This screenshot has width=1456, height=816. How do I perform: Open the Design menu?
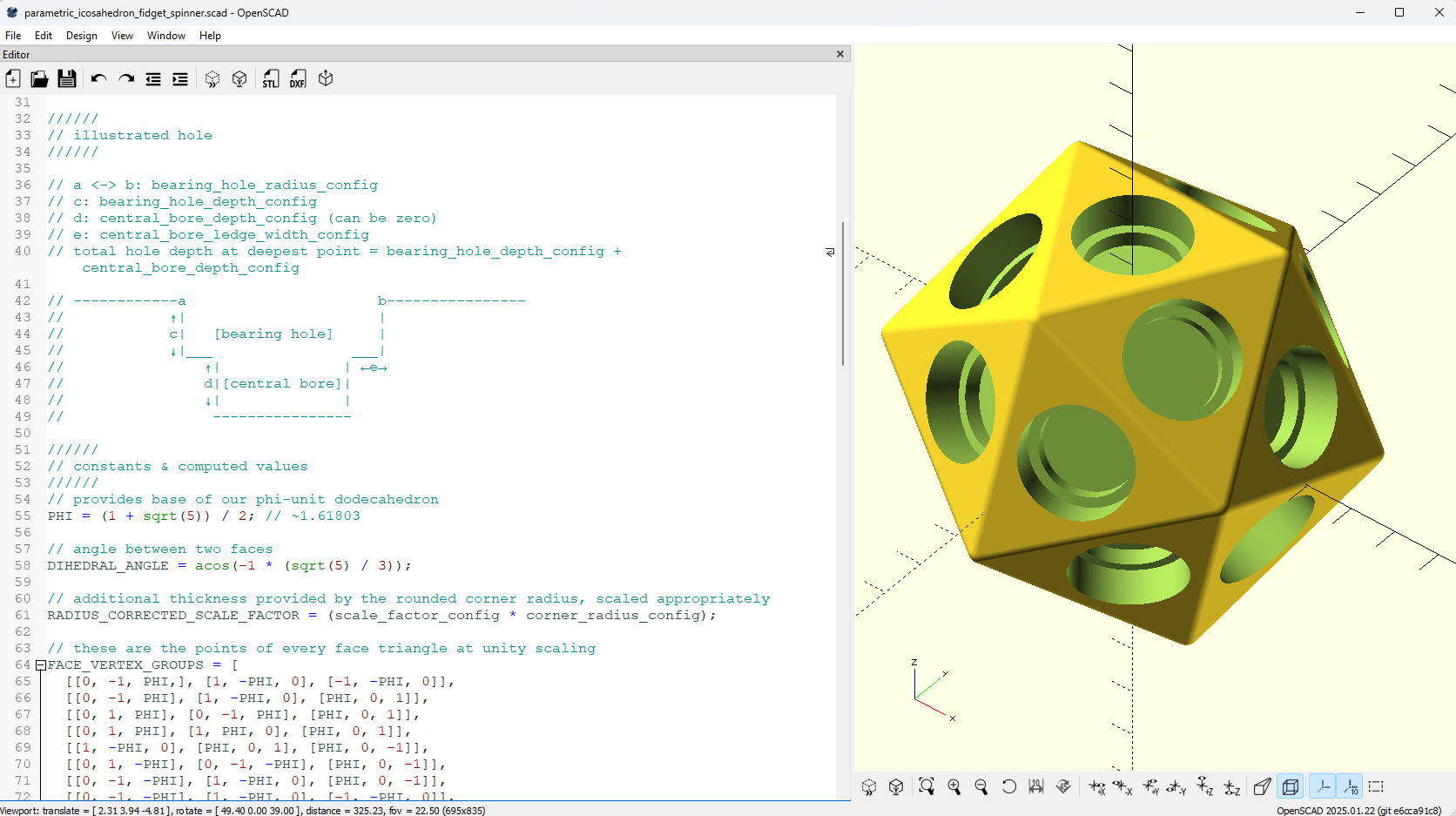81,36
